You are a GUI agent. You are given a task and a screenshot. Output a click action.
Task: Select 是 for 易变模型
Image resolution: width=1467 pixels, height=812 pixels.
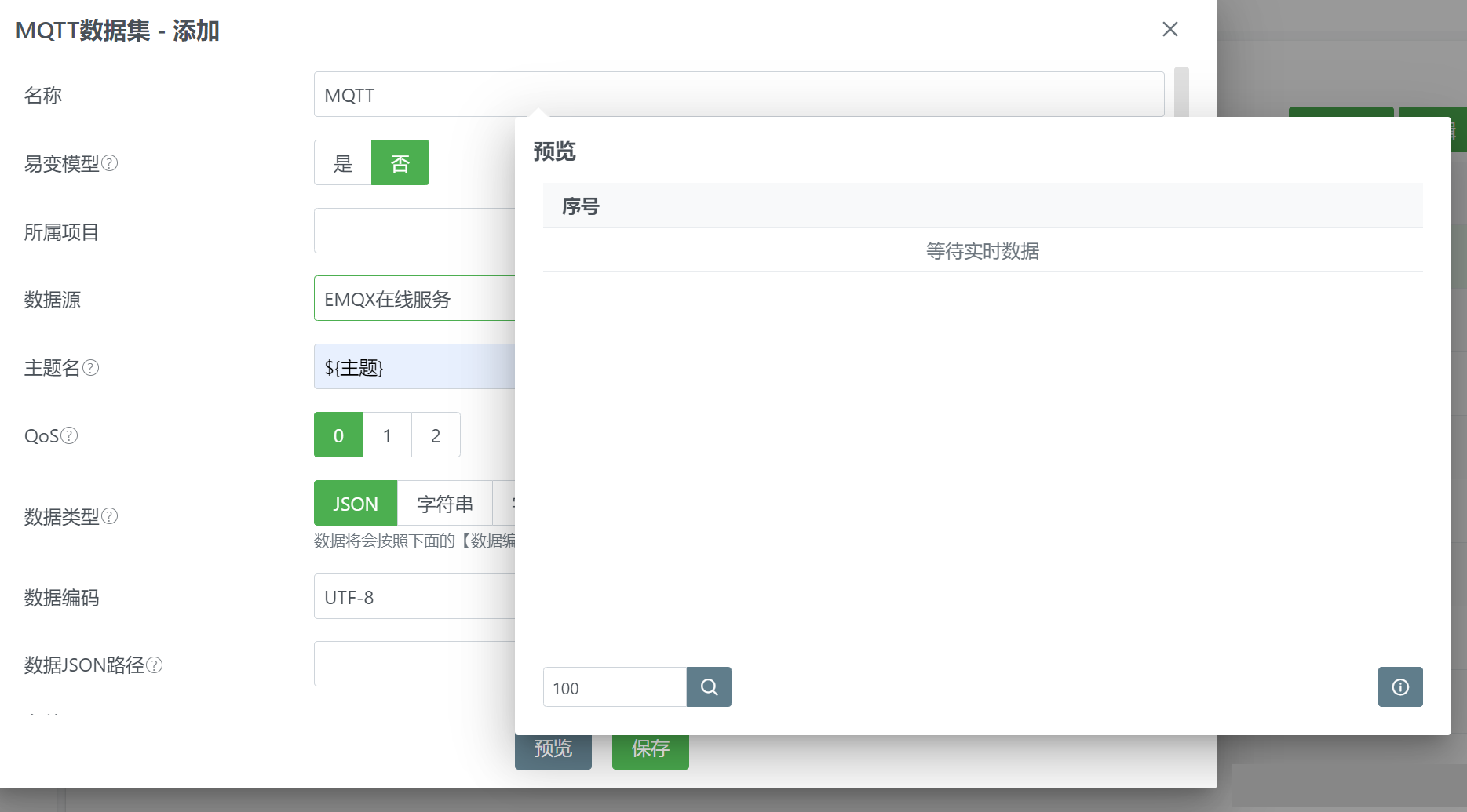click(342, 162)
